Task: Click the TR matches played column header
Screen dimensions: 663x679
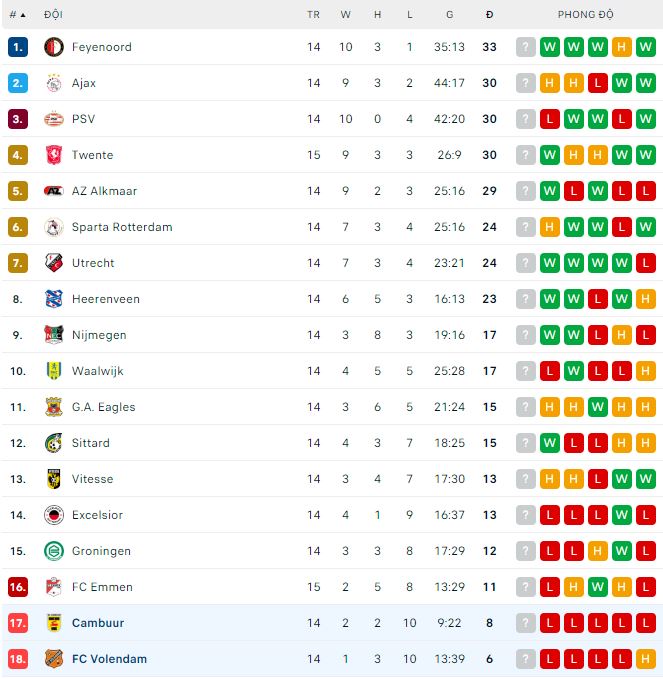Action: (314, 15)
